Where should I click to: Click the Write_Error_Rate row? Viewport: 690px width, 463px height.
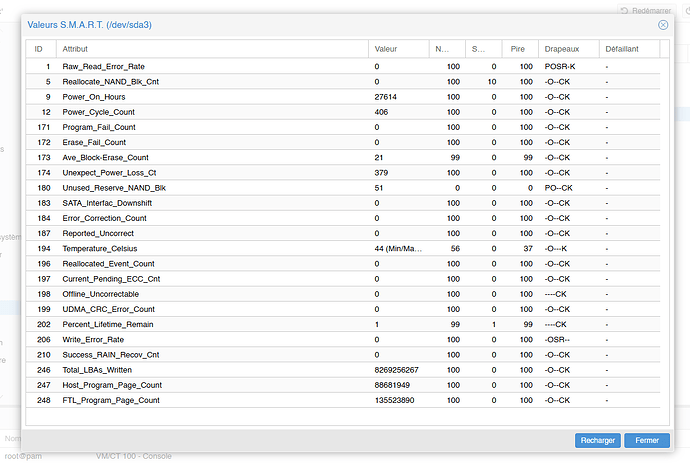click(92, 339)
